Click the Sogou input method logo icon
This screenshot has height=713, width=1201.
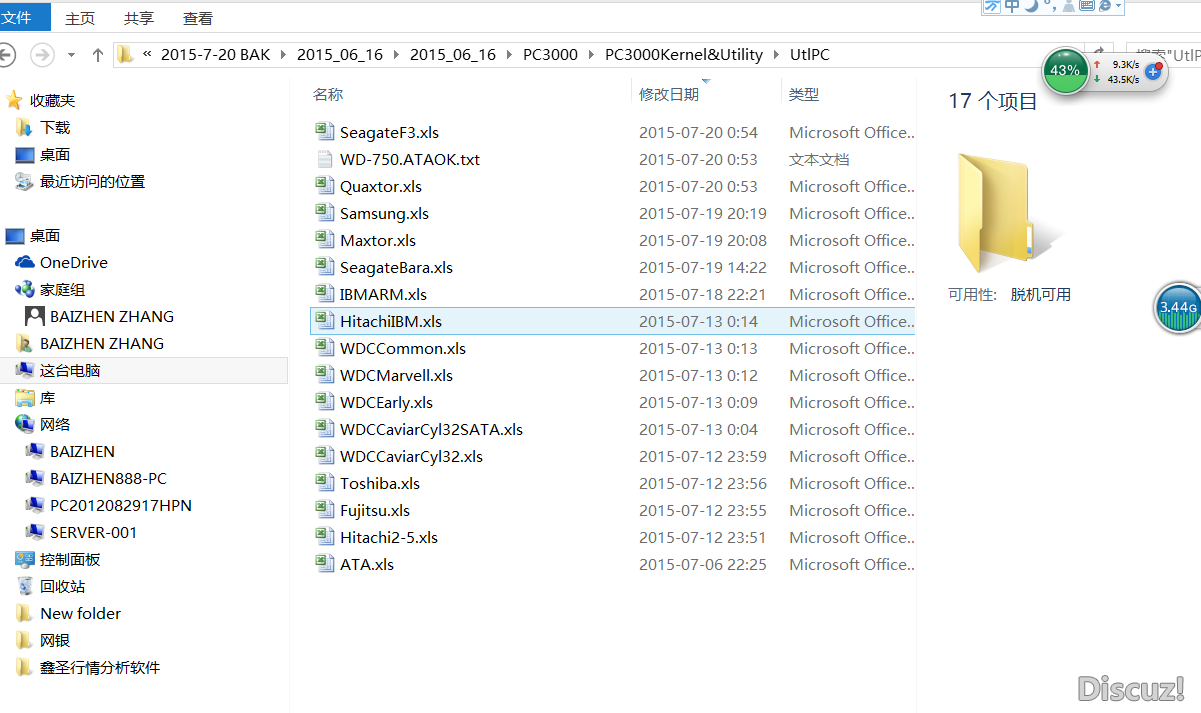pos(991,6)
